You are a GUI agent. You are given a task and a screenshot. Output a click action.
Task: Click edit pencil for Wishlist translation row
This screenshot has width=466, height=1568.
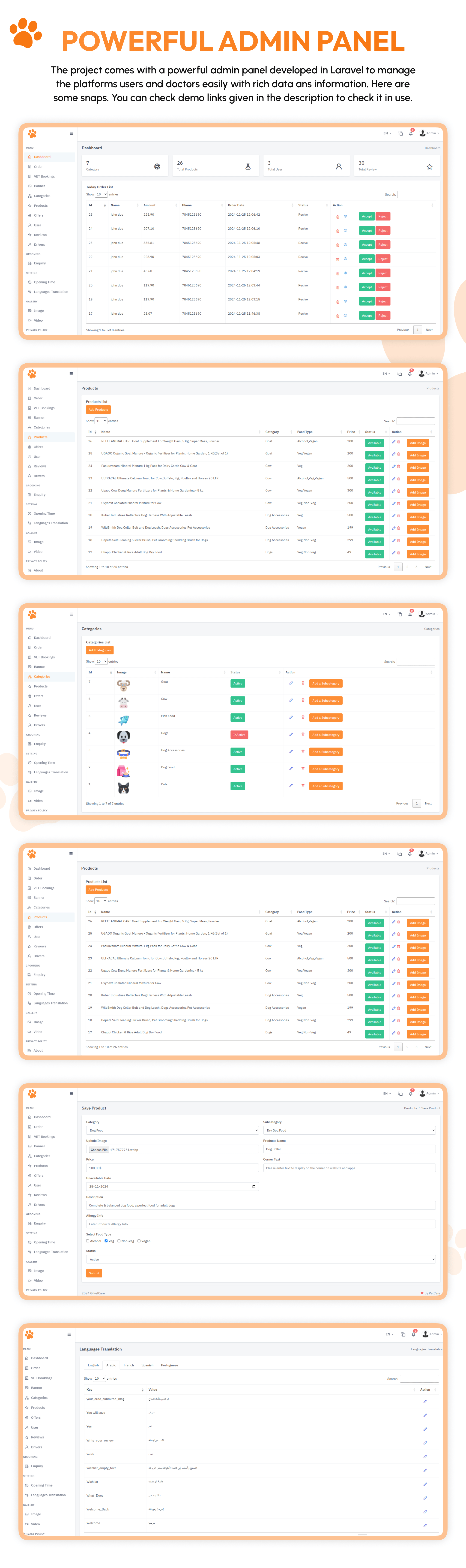coord(425,1484)
